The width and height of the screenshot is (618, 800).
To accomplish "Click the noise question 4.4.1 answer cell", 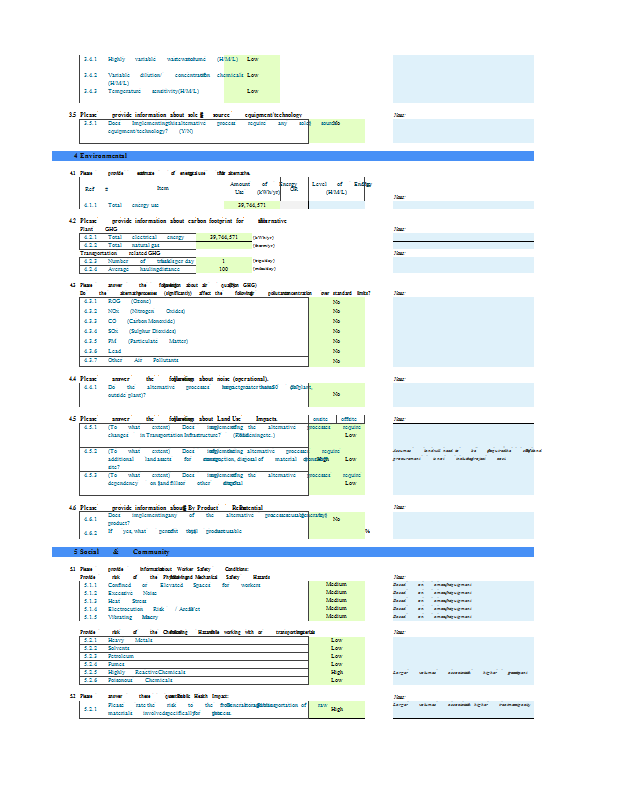I will (337, 394).
